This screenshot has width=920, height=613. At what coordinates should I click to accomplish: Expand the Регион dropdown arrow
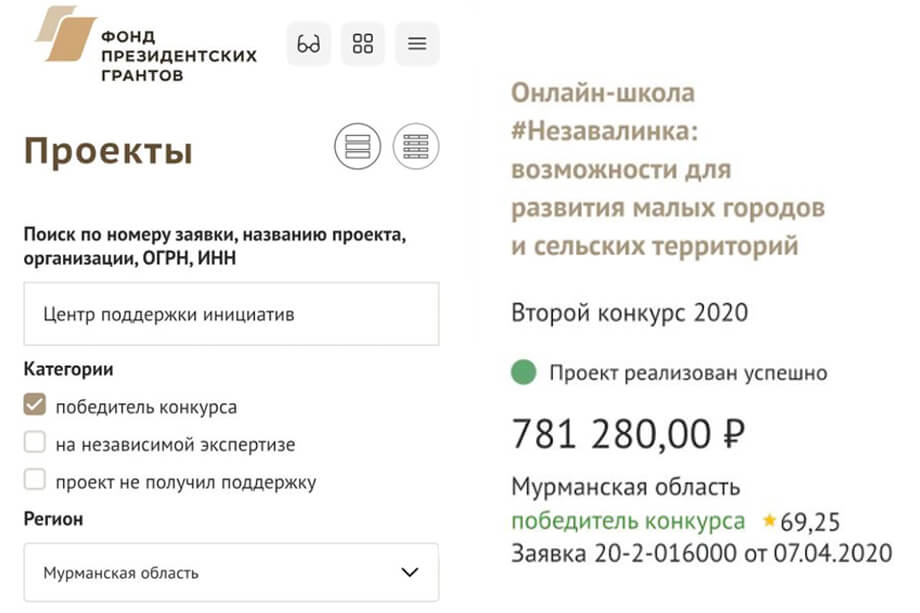tap(410, 572)
